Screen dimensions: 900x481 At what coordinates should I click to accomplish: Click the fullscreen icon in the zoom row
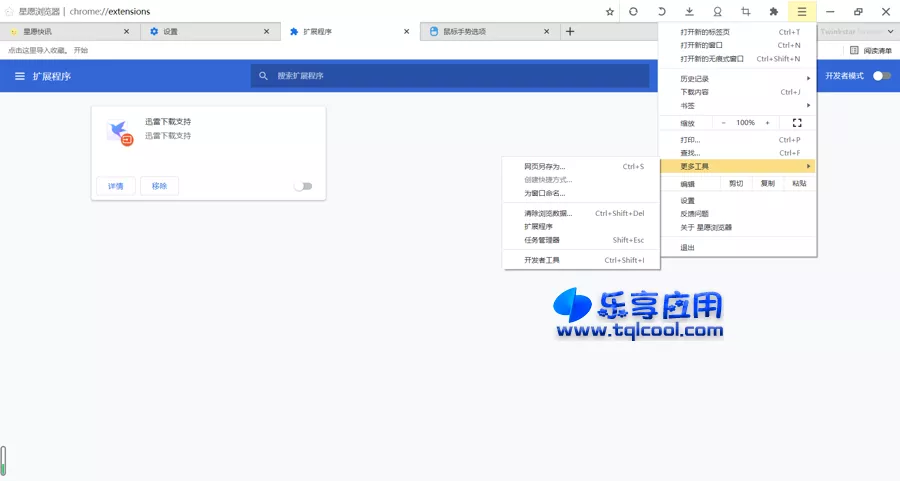tap(797, 123)
